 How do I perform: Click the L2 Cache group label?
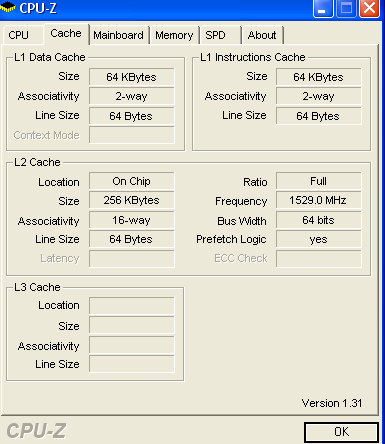point(37,162)
